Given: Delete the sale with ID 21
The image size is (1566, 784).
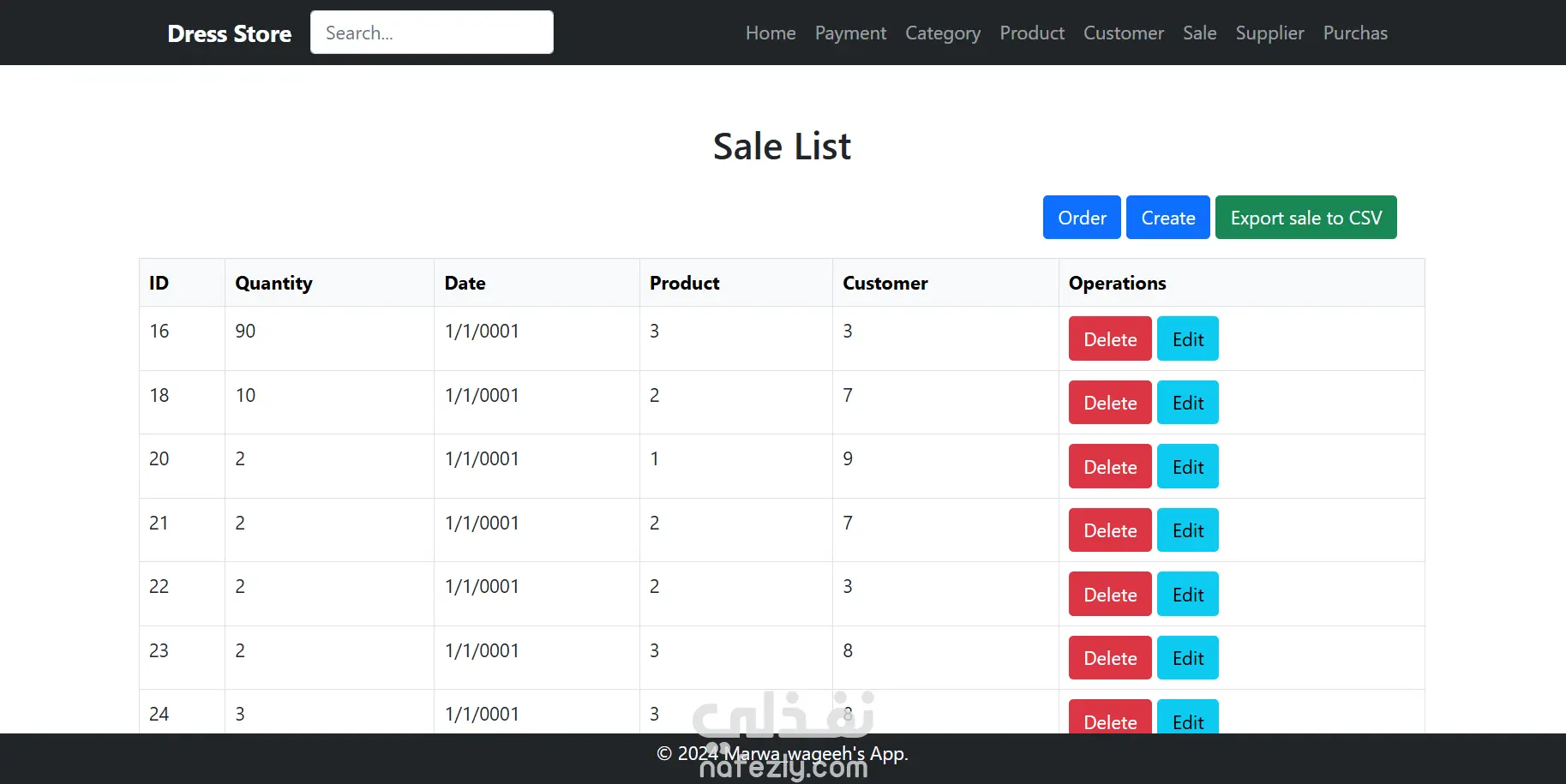Looking at the screenshot, I should click(1110, 530).
